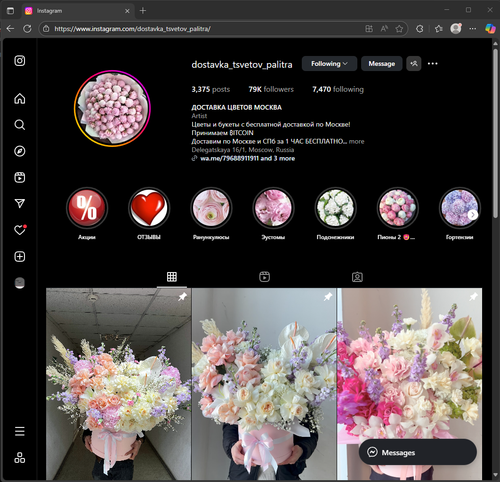Open wa.me link and 3 more

[247, 158]
